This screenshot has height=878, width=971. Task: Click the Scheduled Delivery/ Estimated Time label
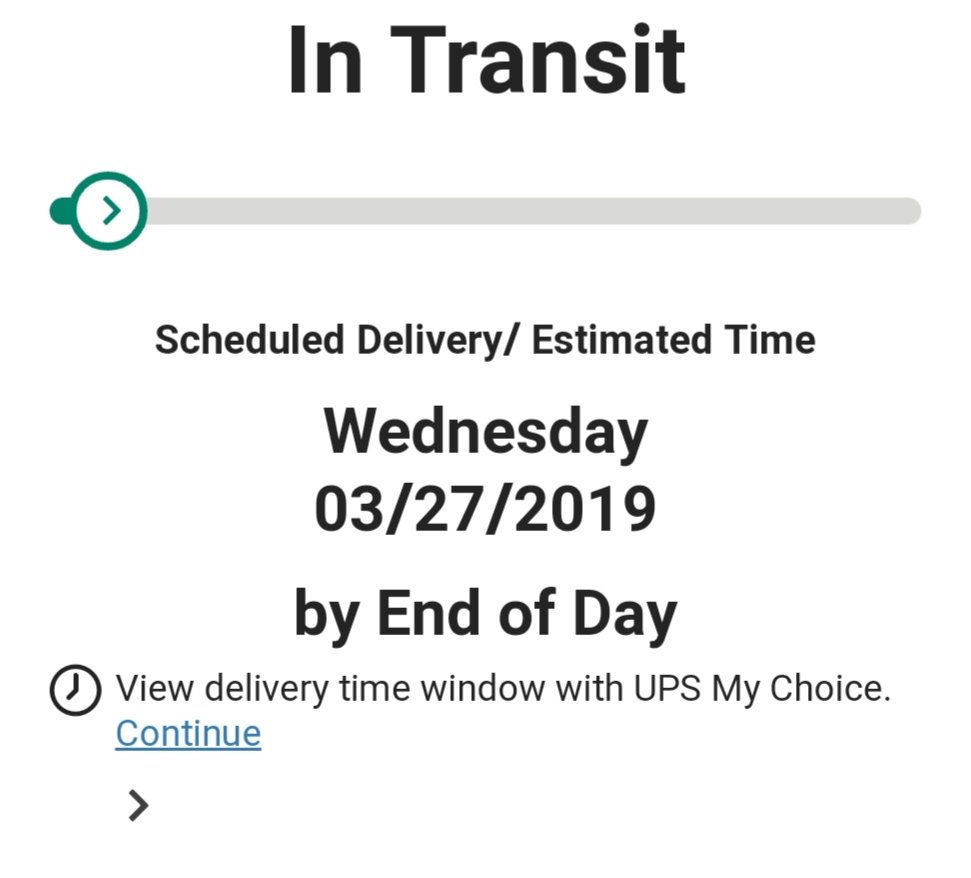pos(485,340)
